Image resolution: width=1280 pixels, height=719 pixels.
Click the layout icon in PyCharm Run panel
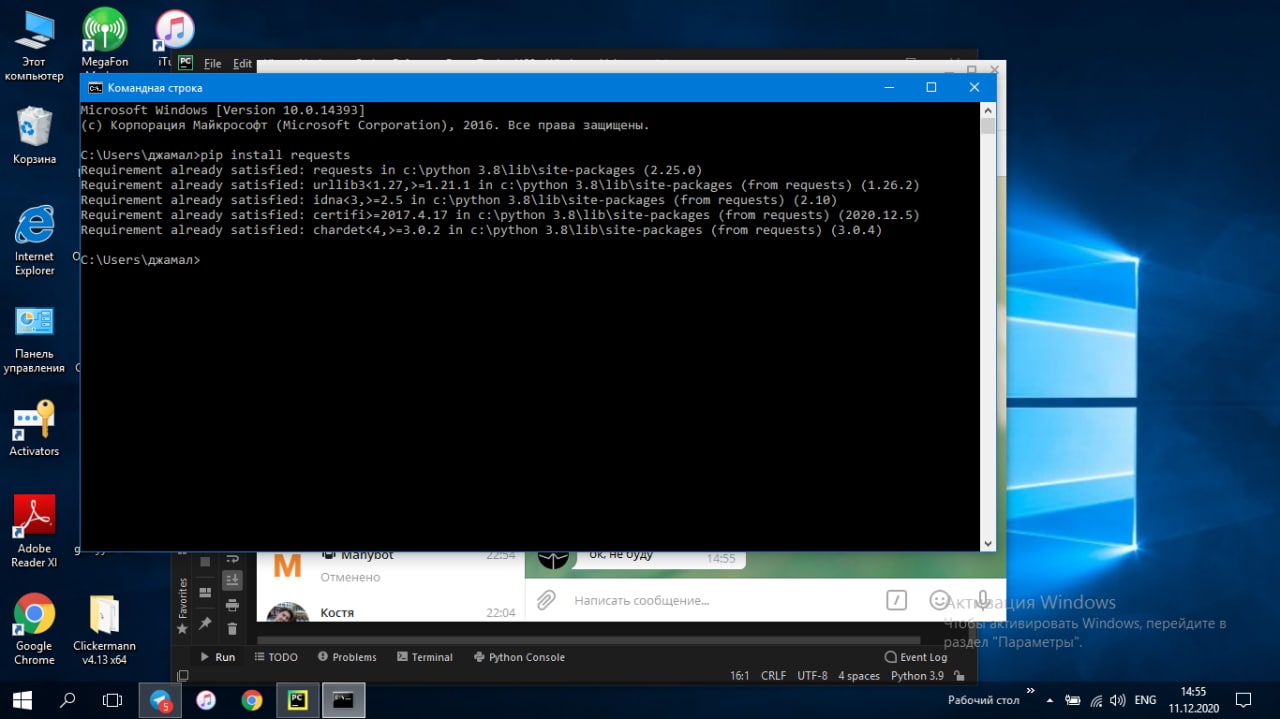pyautogui.click(x=205, y=592)
